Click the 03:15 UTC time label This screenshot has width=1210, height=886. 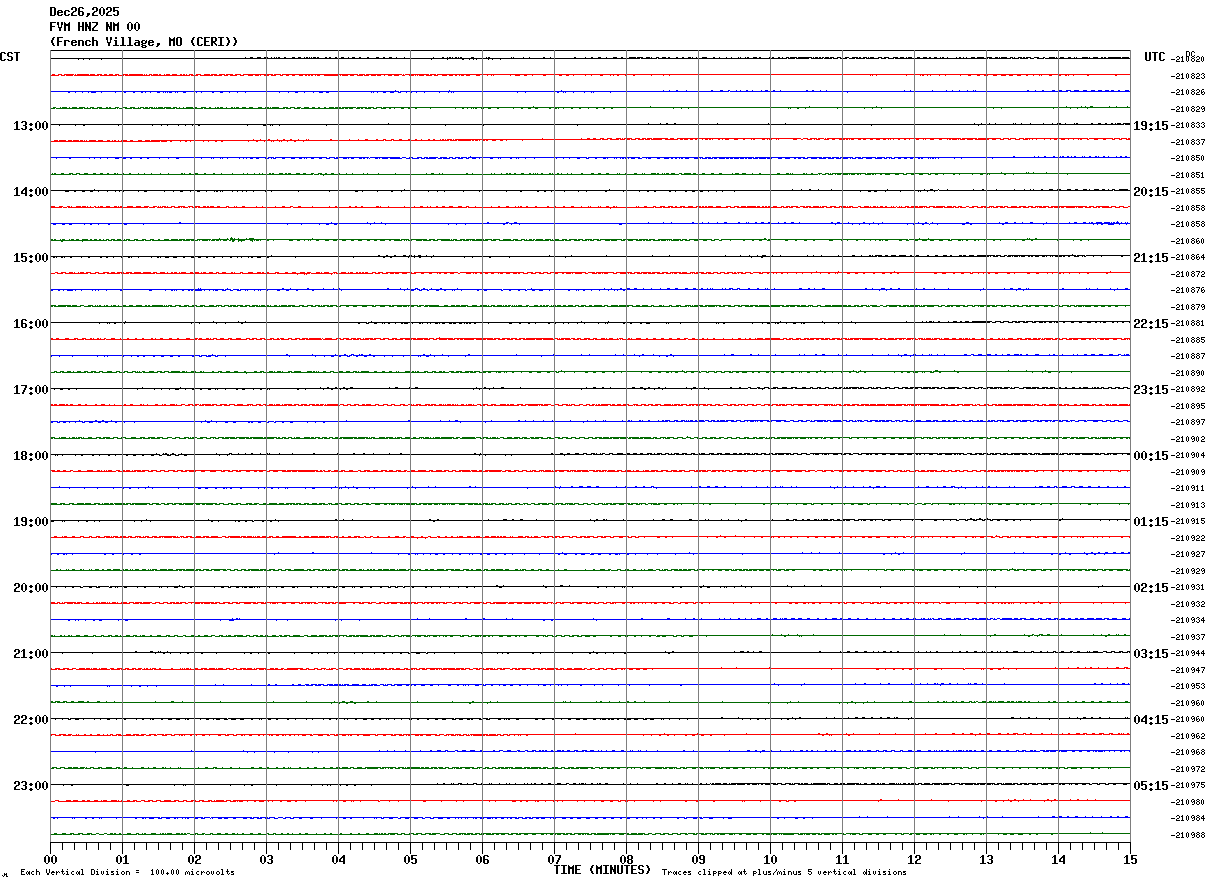1151,654
